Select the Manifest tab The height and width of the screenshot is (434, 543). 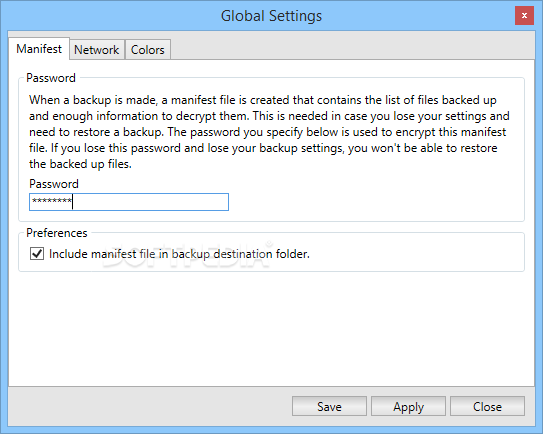[39, 49]
